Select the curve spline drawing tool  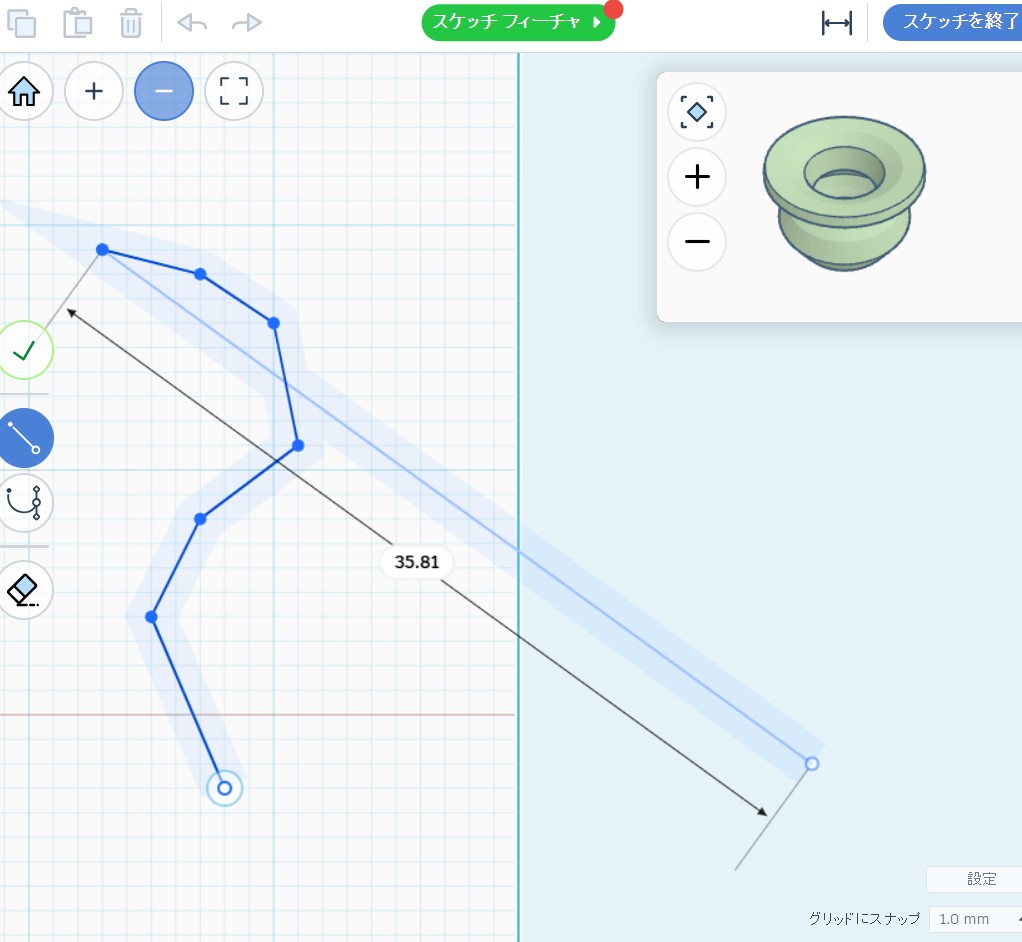point(25,503)
